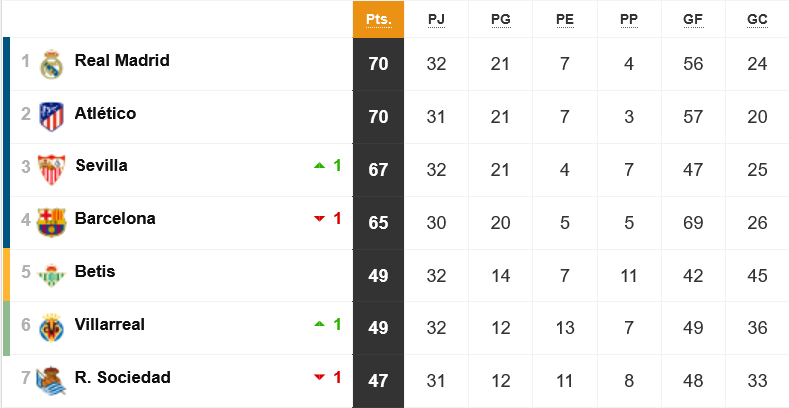Click the PG column header
789x408 pixels.
tap(501, 19)
